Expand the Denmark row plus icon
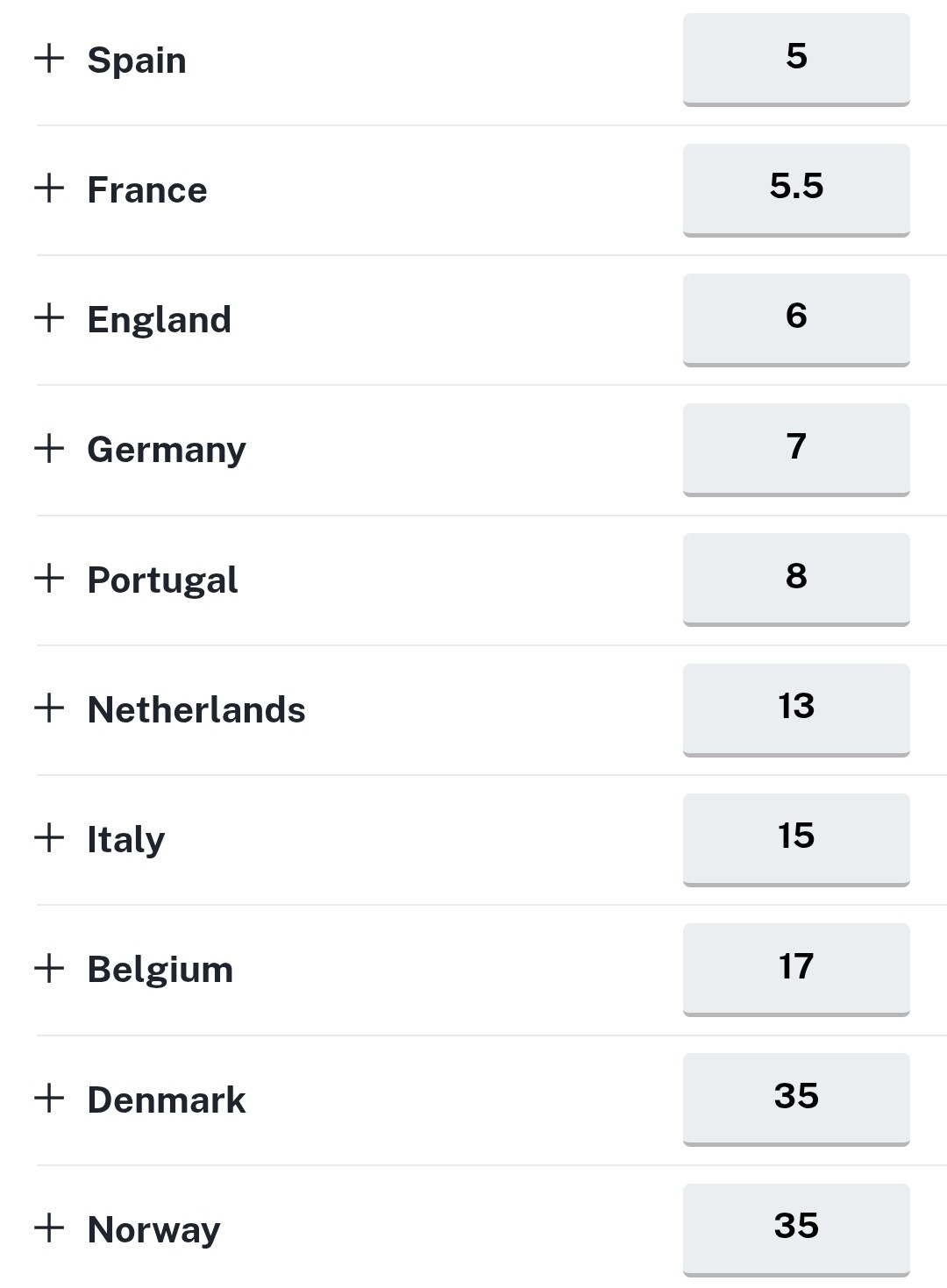This screenshot has width=947, height=1288. pos(49,1098)
